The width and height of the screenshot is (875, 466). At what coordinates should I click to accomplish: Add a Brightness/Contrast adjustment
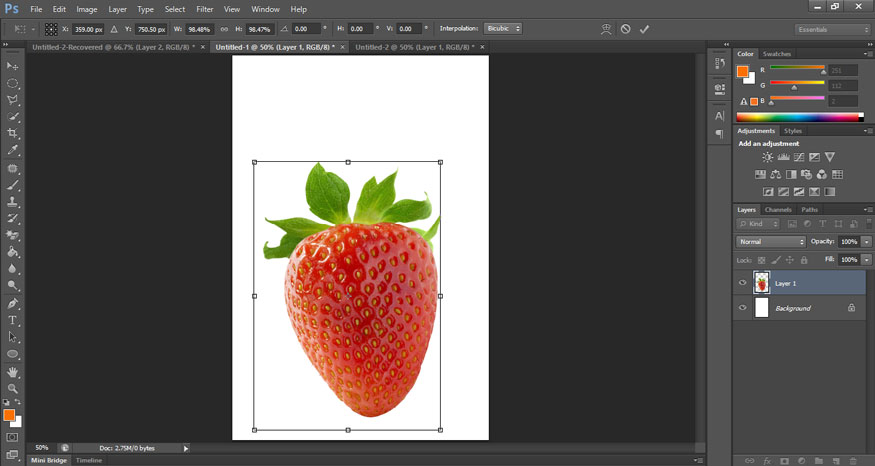click(767, 157)
